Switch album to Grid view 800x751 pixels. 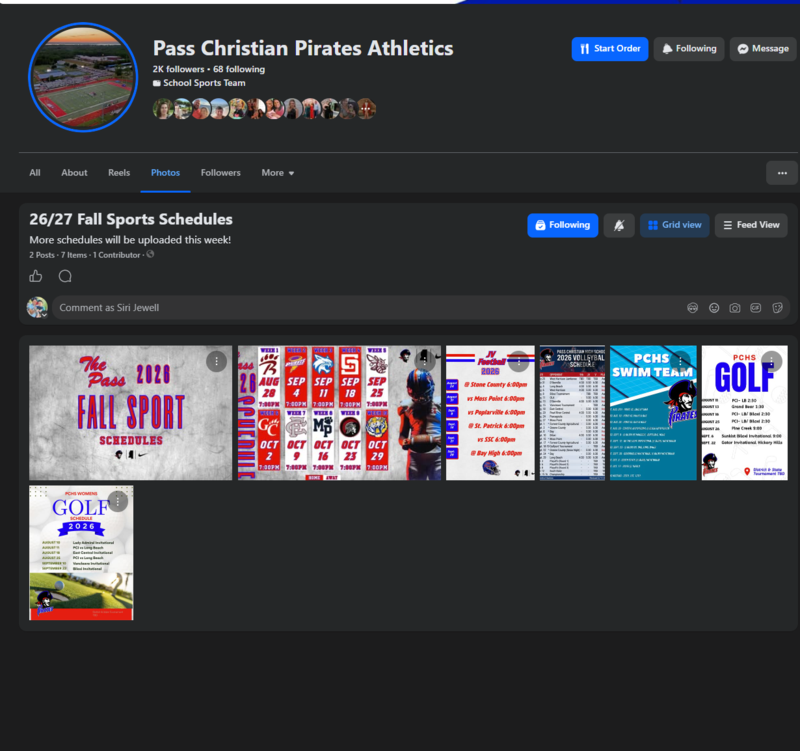[674, 225]
